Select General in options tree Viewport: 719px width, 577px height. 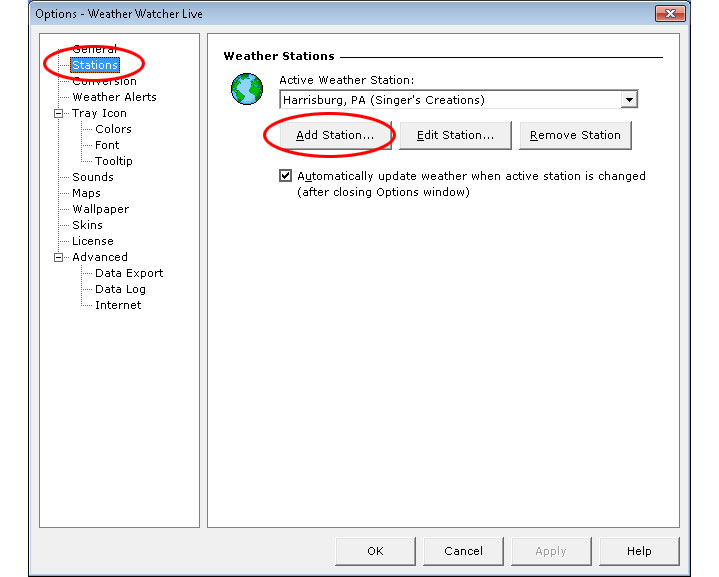click(94, 49)
